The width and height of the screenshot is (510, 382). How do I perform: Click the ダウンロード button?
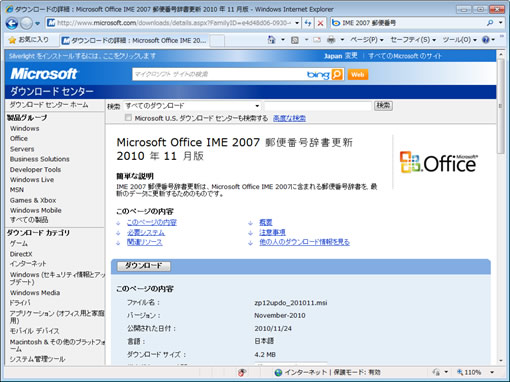point(144,266)
